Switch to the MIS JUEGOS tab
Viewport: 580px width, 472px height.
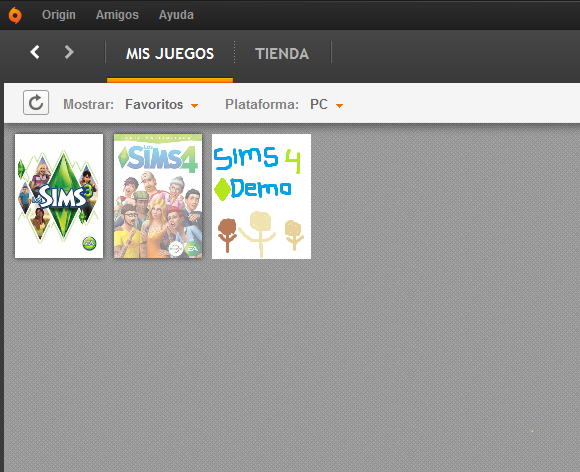click(170, 54)
